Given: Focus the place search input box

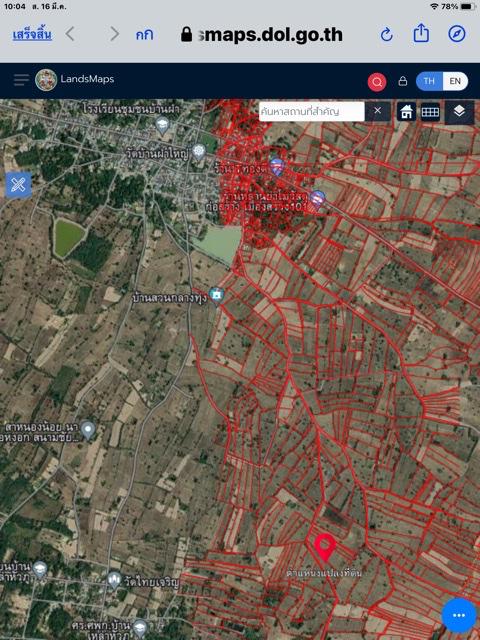Looking at the screenshot, I should pos(311,111).
